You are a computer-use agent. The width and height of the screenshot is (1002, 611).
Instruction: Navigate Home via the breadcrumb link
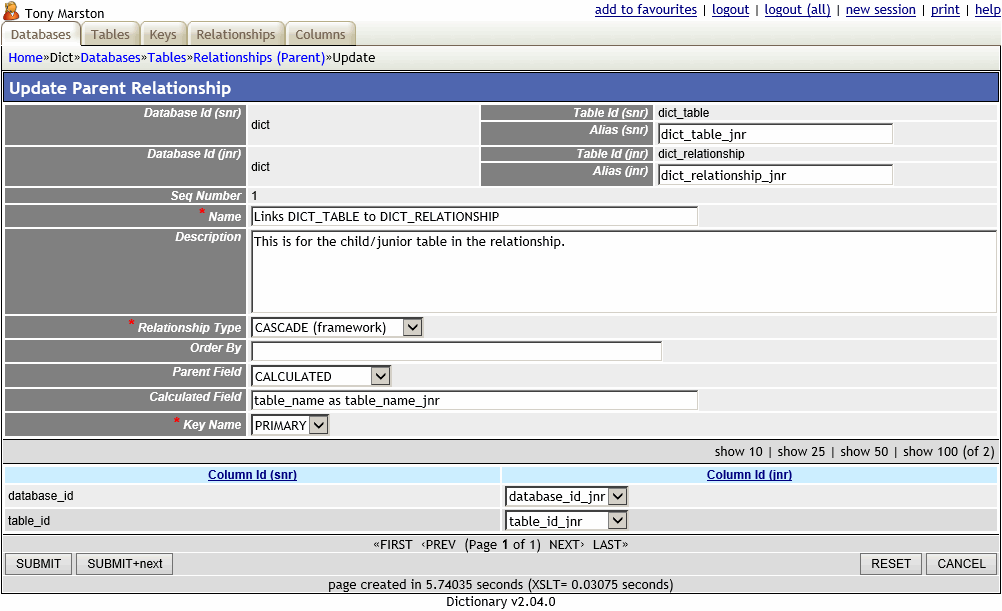click(x=25, y=57)
